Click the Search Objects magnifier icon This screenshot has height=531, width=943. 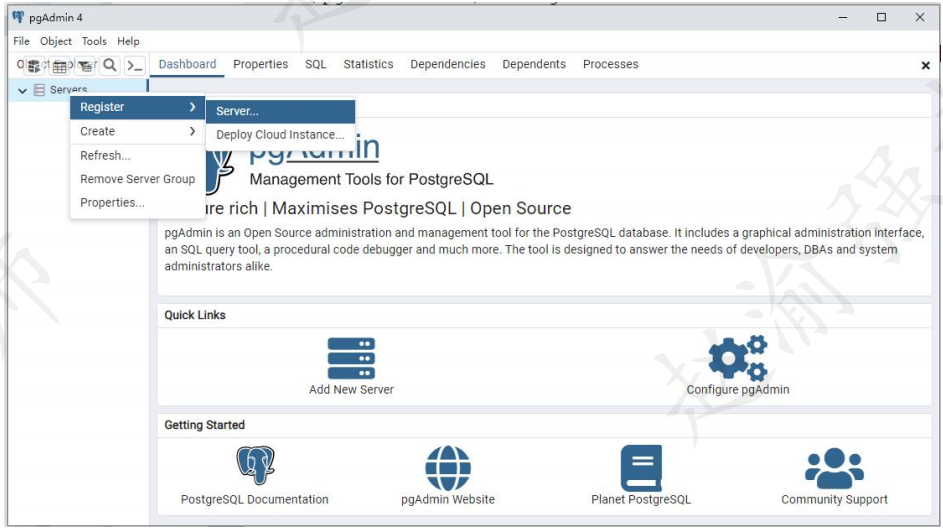point(109,65)
